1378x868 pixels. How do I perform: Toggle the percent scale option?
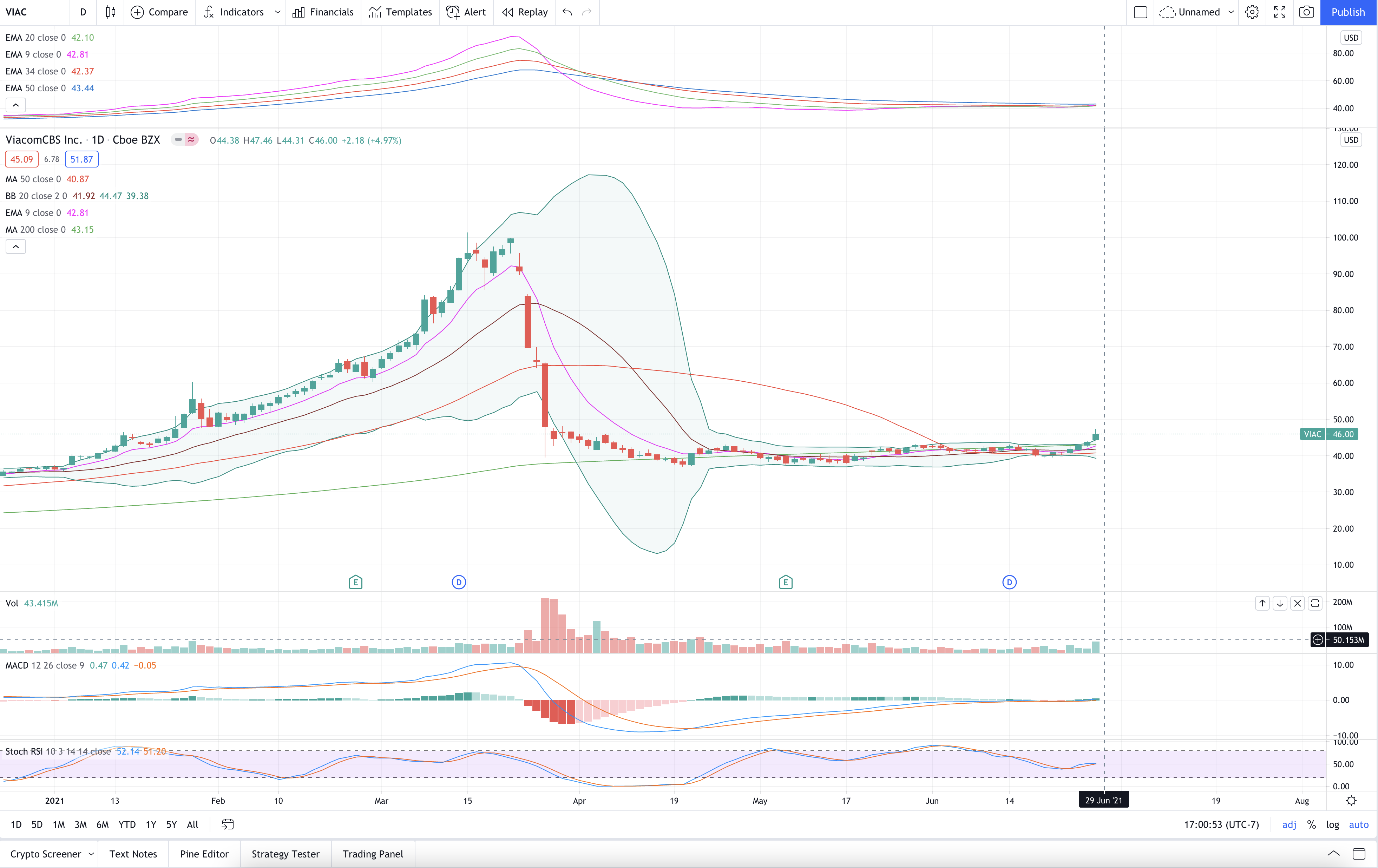pyautogui.click(x=1311, y=824)
